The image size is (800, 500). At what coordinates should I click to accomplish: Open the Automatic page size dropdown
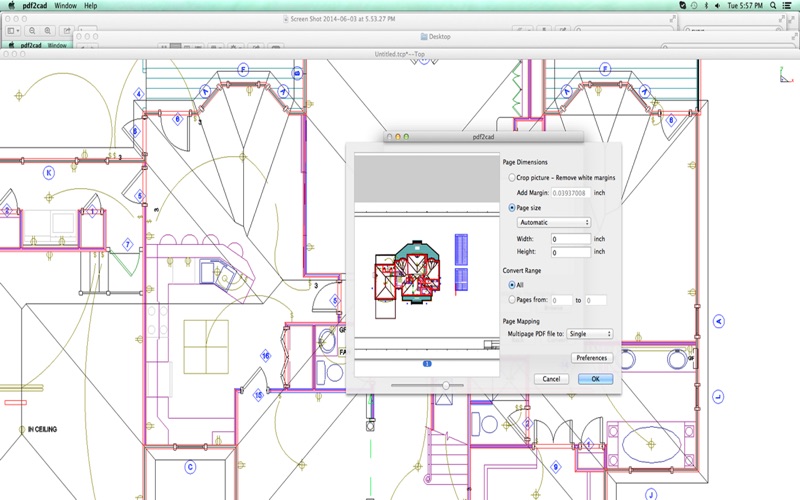pos(554,222)
